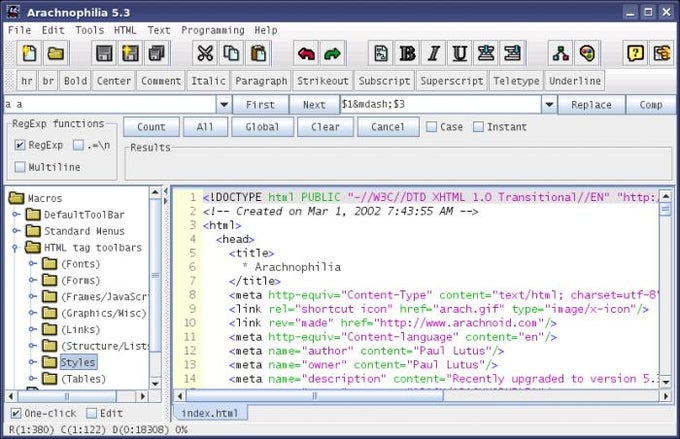
Task: Toggle the RegExp checkbox
Action: [20, 145]
